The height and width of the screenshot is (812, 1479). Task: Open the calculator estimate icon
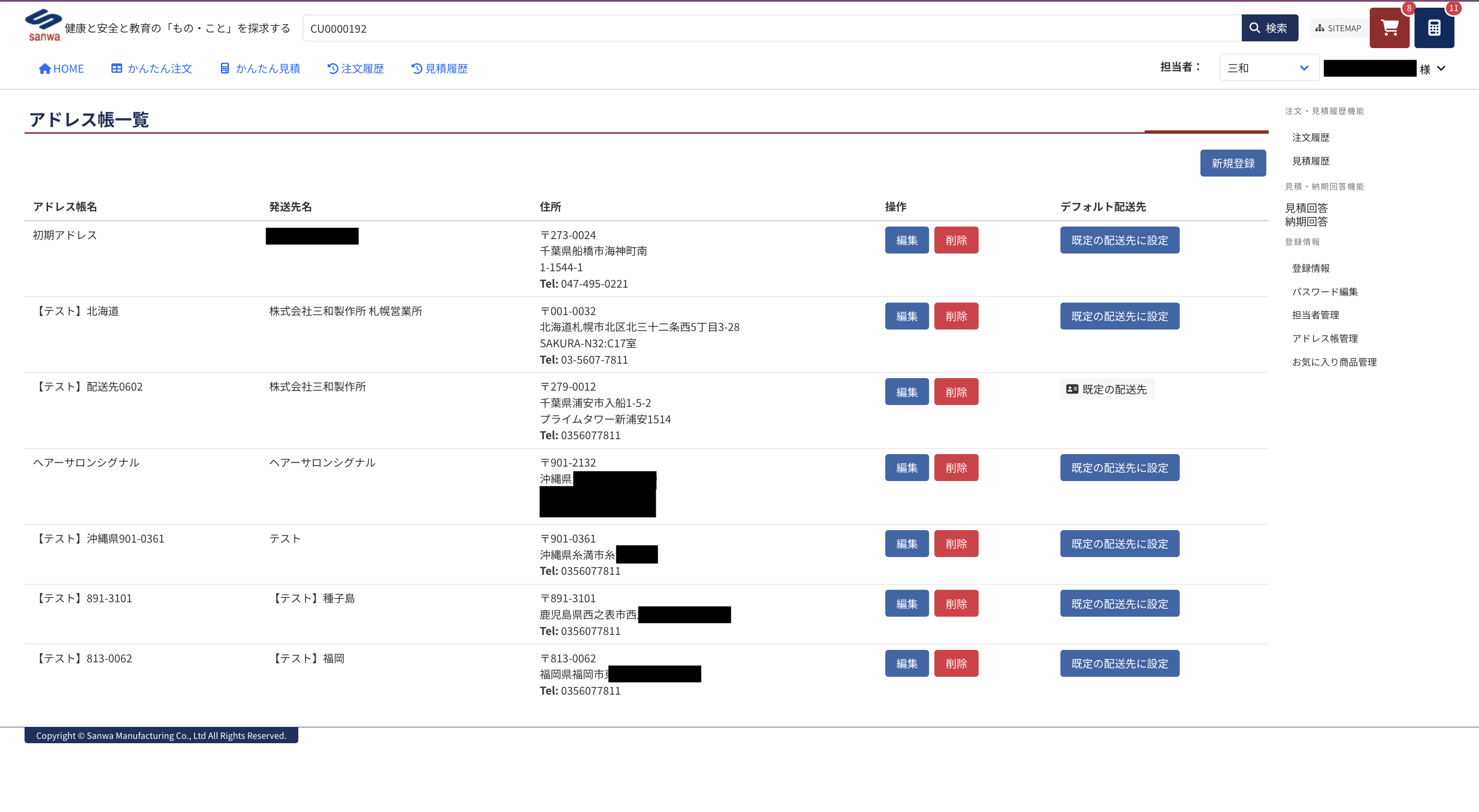coord(1434,28)
